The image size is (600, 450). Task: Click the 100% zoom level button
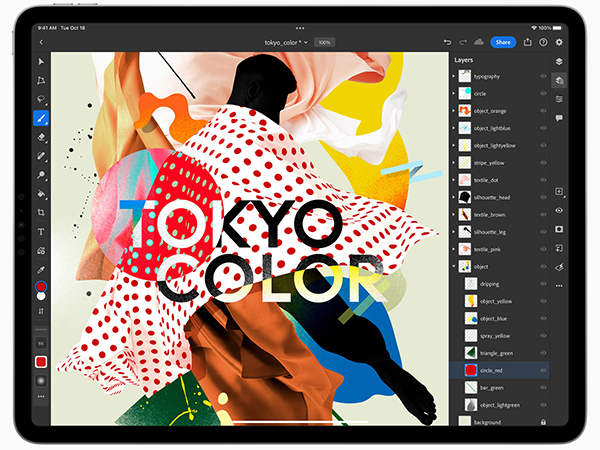pyautogui.click(x=324, y=42)
